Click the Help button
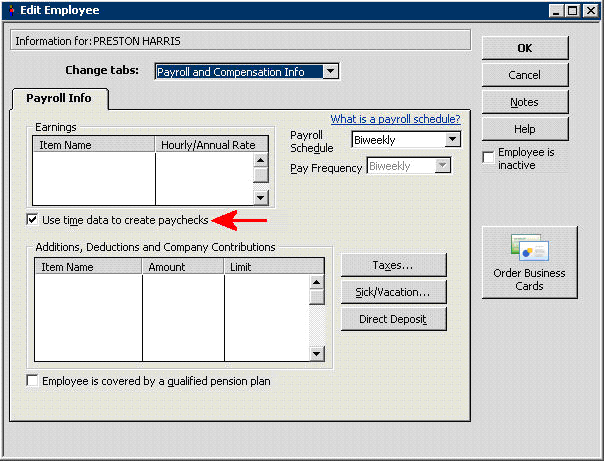 tap(525, 129)
